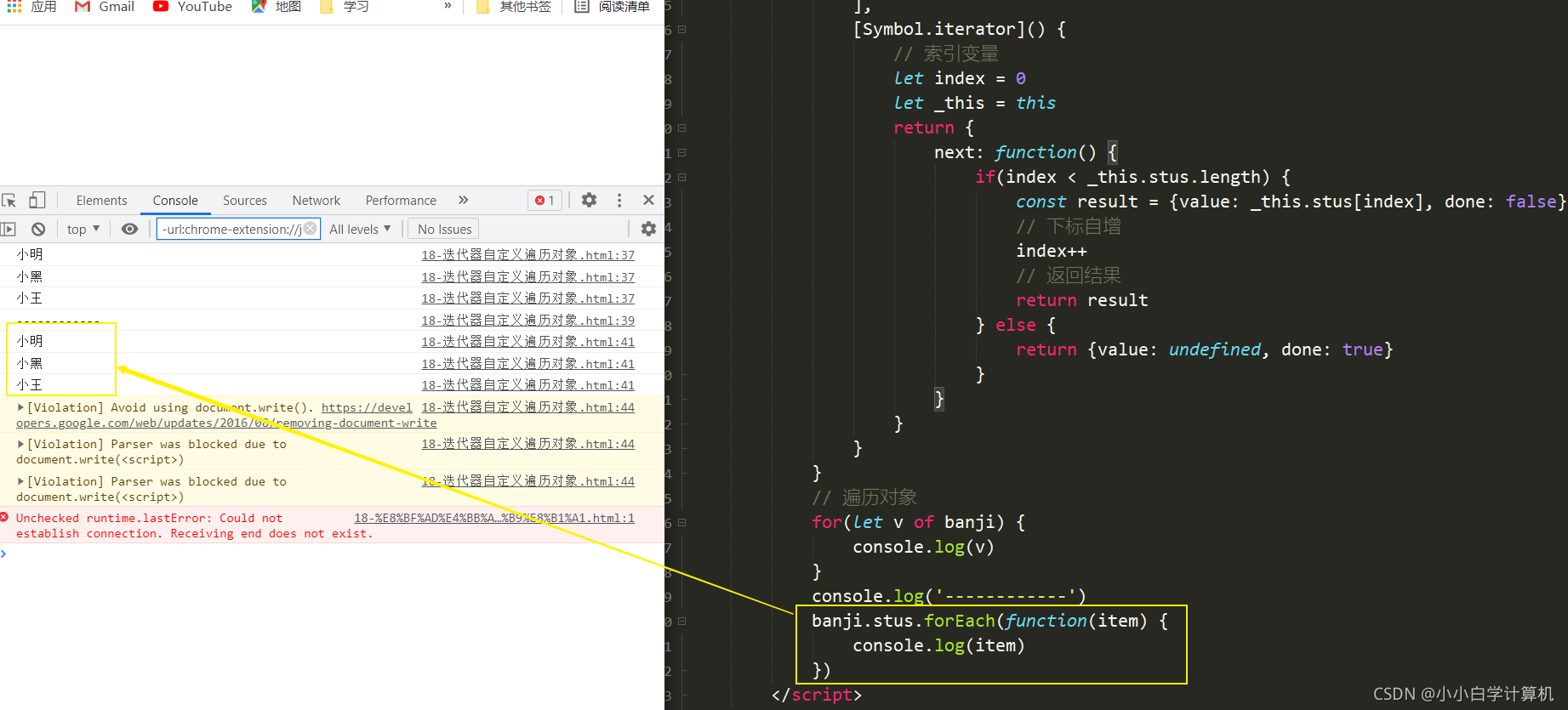Clear the console output
Image resolution: width=1568 pixels, height=710 pixels.
[38, 229]
